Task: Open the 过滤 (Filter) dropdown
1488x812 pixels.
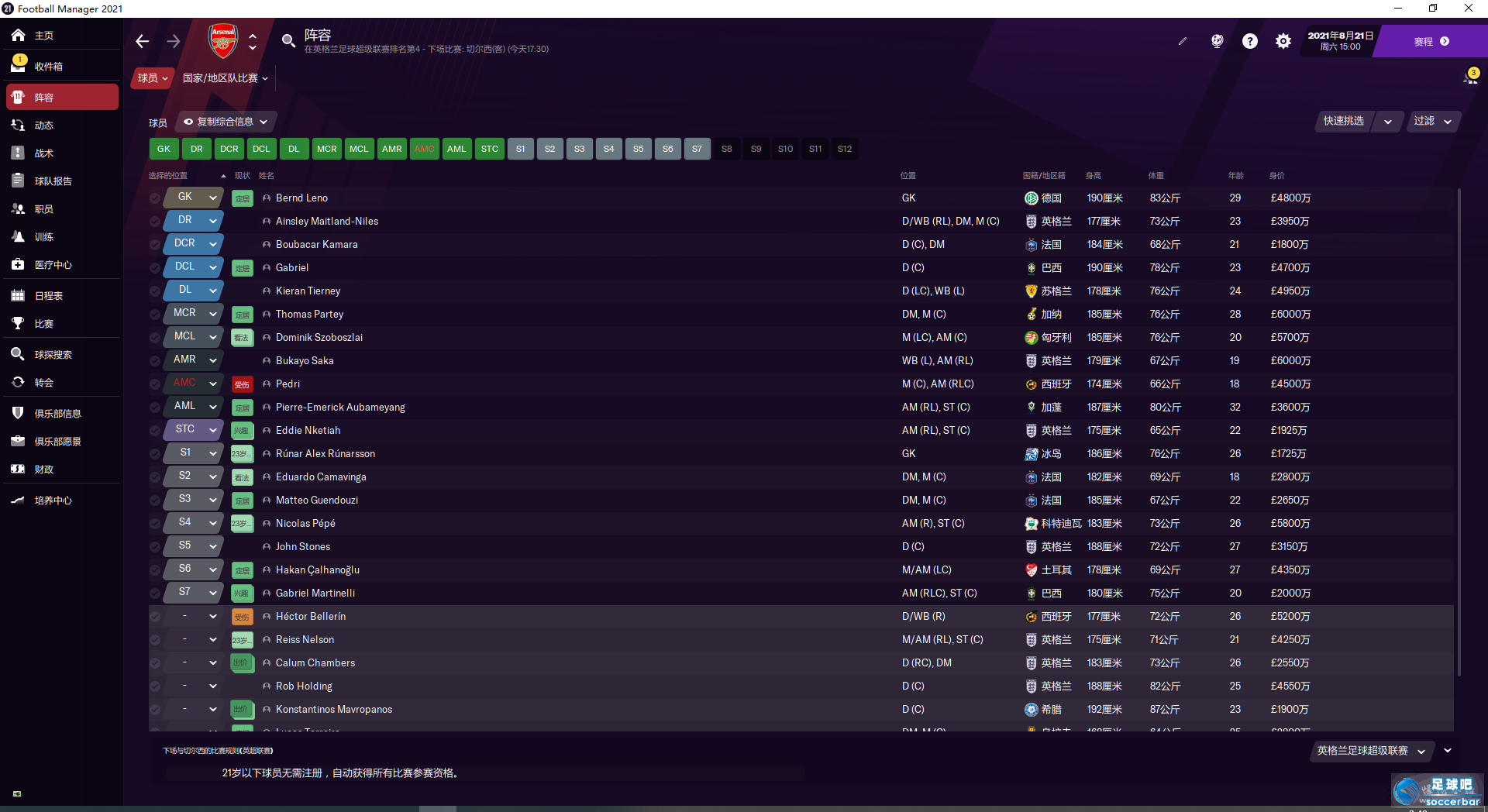Action: tap(1432, 121)
